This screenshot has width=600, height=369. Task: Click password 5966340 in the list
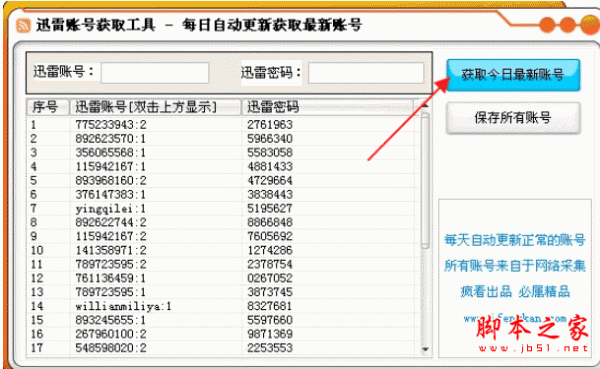pyautogui.click(x=270, y=139)
